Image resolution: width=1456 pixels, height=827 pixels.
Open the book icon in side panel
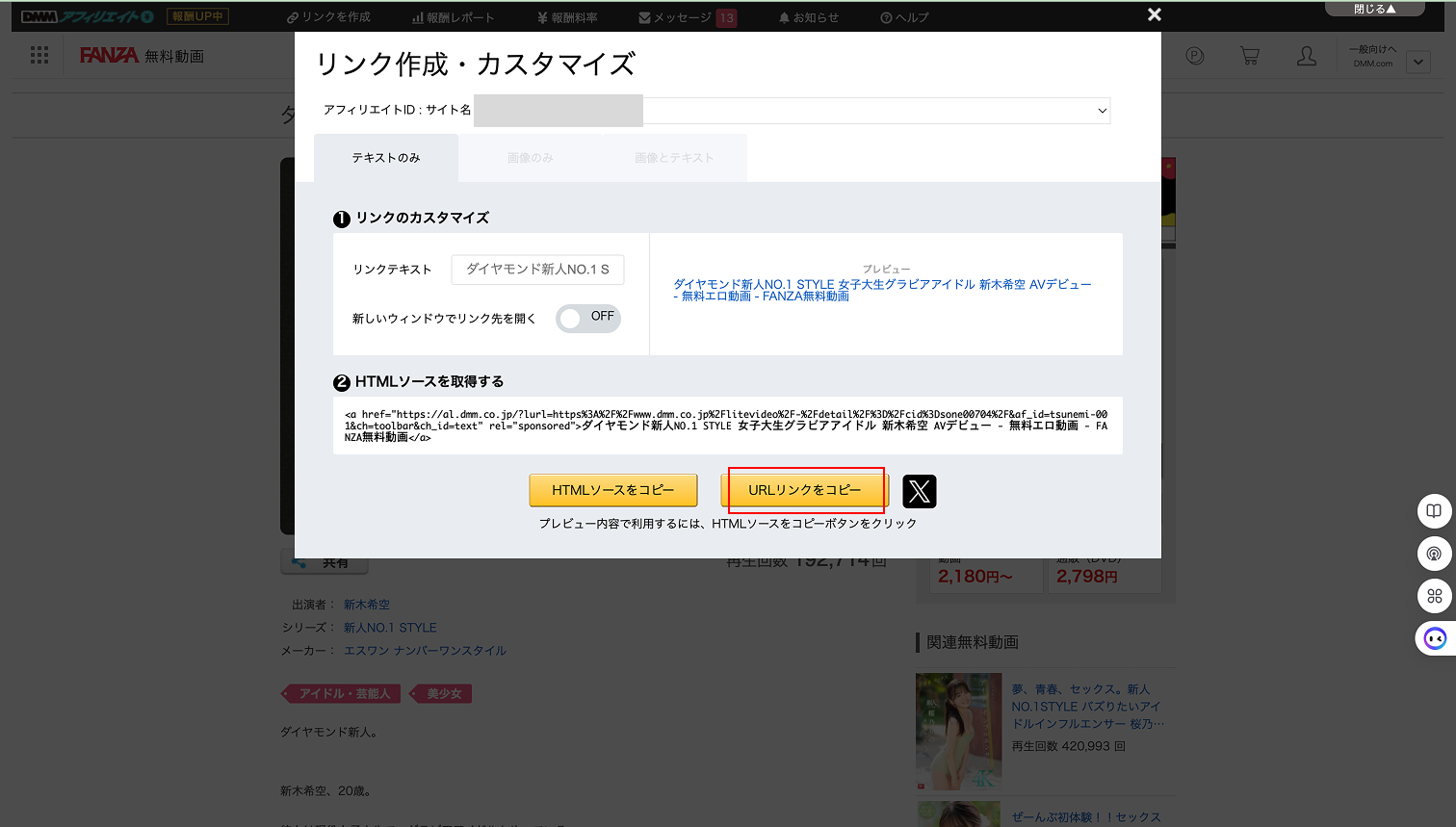pyautogui.click(x=1434, y=510)
